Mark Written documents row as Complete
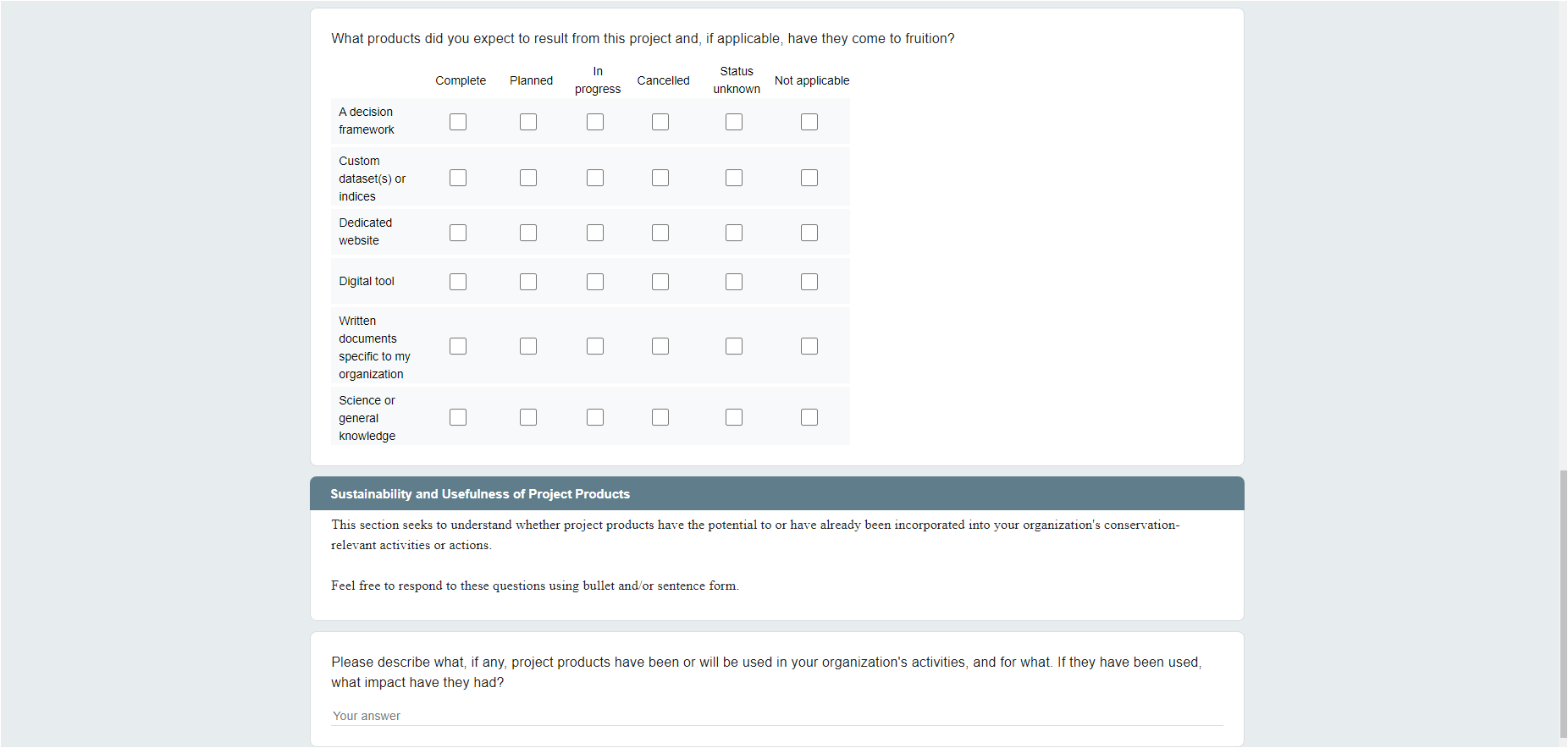The image size is (1568, 748). pyautogui.click(x=458, y=346)
